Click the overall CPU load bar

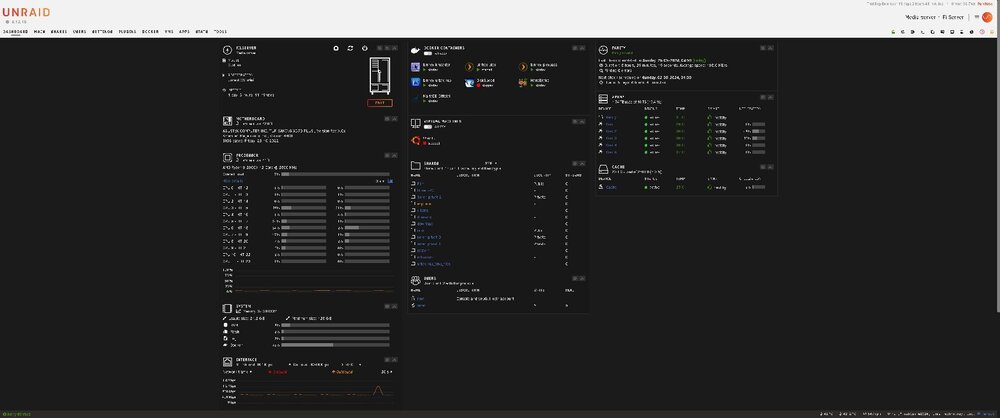[335, 174]
